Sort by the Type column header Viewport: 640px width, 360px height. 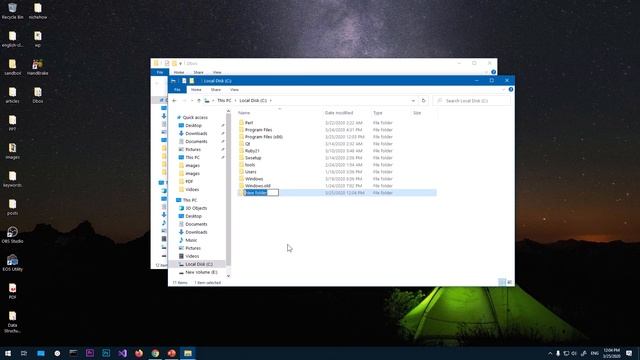point(378,113)
